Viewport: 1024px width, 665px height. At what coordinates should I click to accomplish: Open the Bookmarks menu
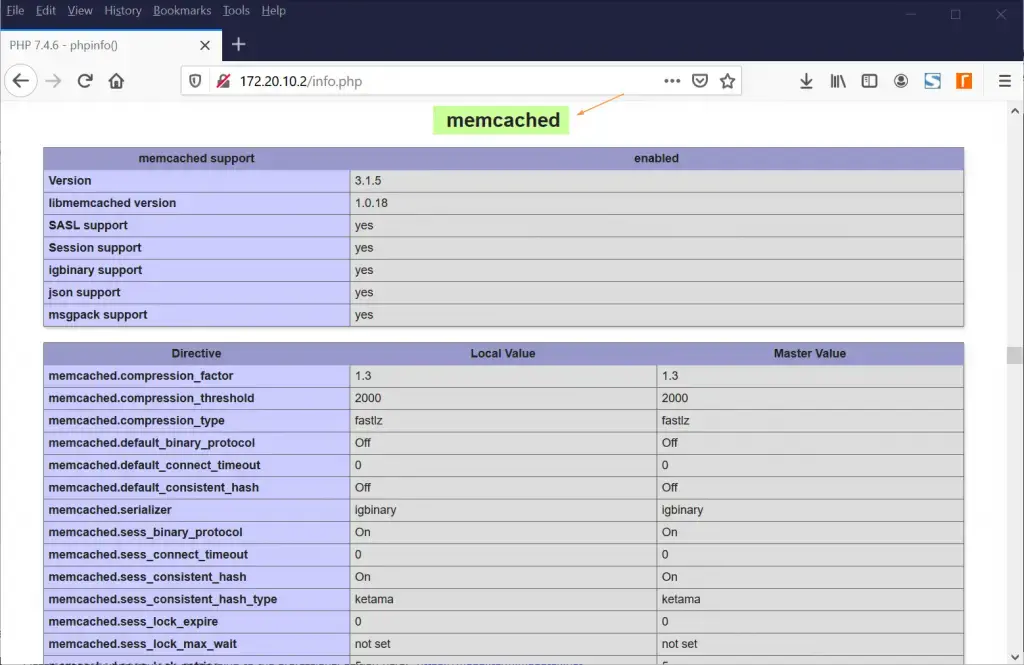point(182,10)
